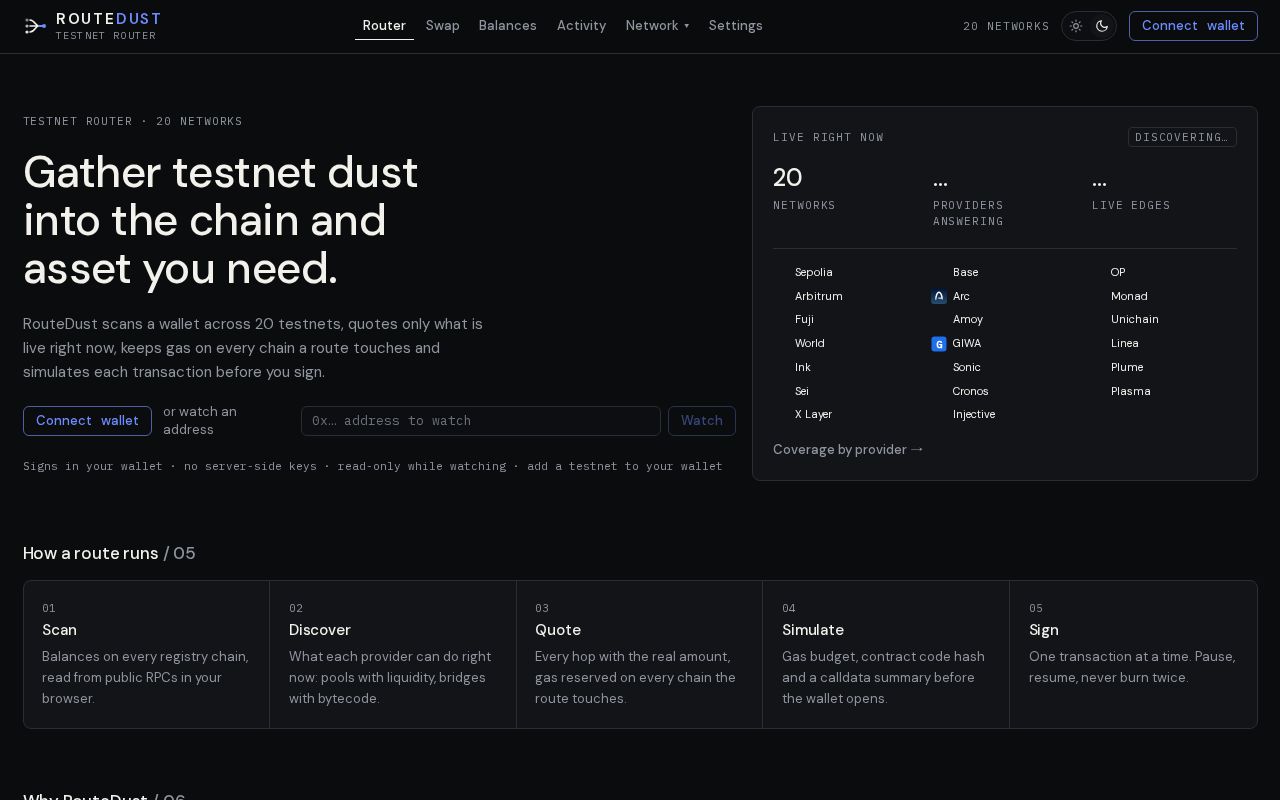Image resolution: width=1280 pixels, height=800 pixels.
Task: Open the Router tab
Action: click(x=384, y=26)
